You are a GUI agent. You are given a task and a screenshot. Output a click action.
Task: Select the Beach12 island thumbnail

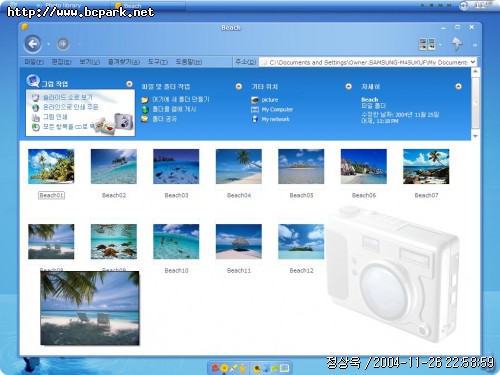pyautogui.click(x=301, y=242)
